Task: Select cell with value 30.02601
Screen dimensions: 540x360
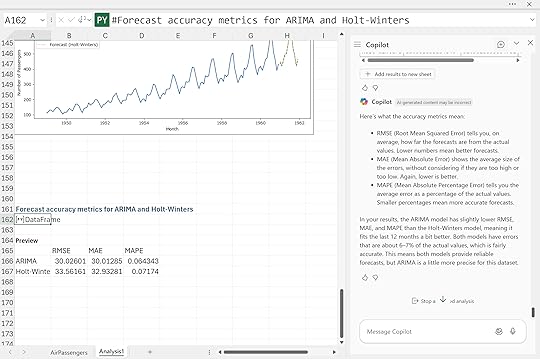Action: coord(70,261)
